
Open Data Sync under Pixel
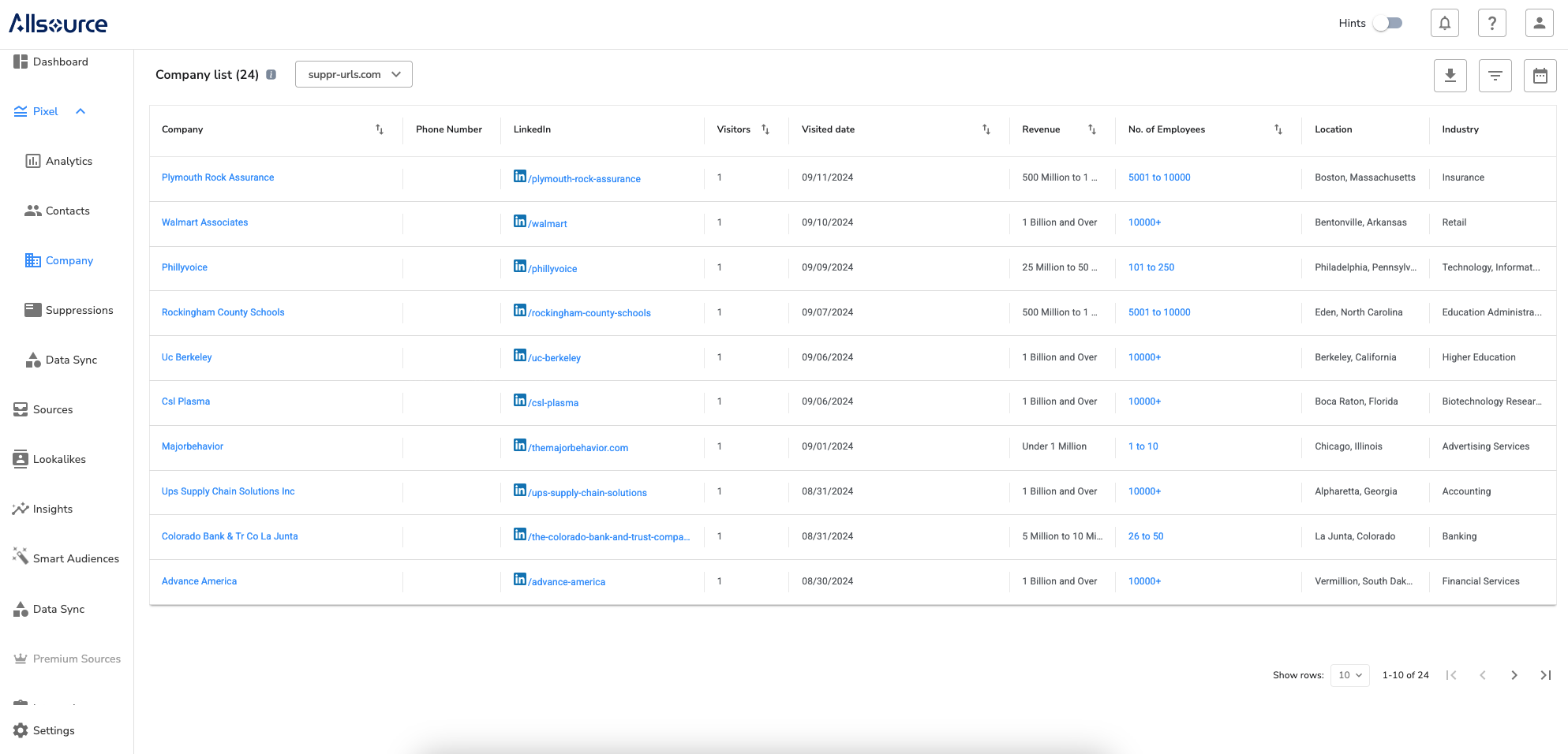62,360
